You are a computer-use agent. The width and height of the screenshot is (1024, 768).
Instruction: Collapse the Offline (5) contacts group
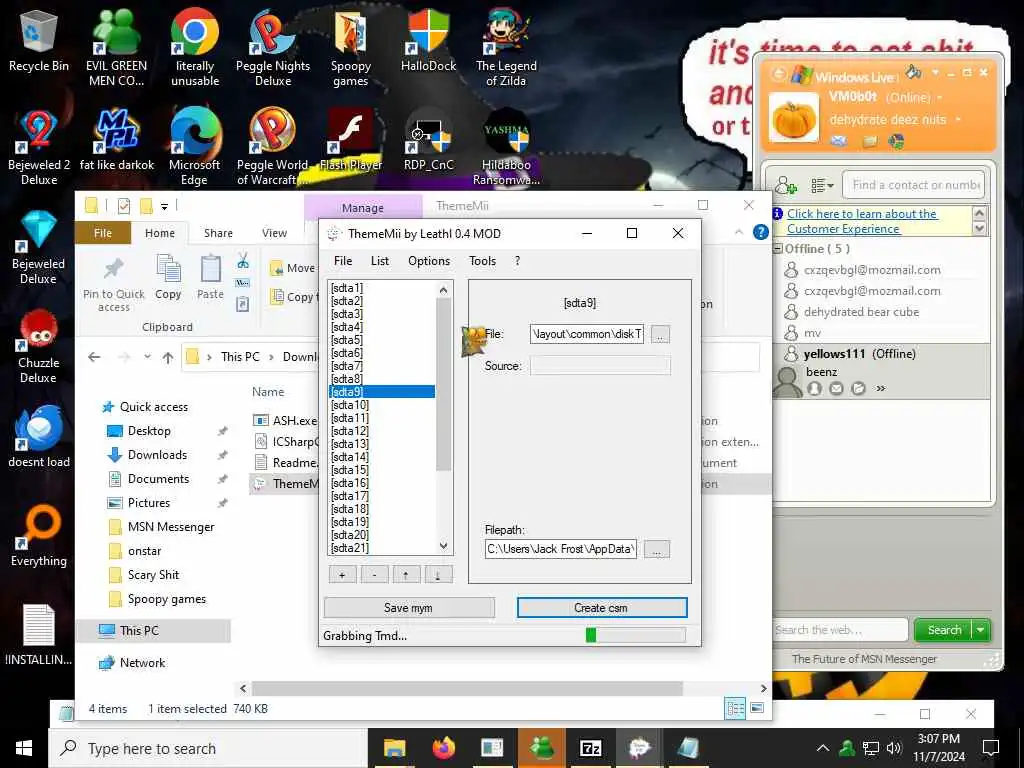(x=778, y=249)
